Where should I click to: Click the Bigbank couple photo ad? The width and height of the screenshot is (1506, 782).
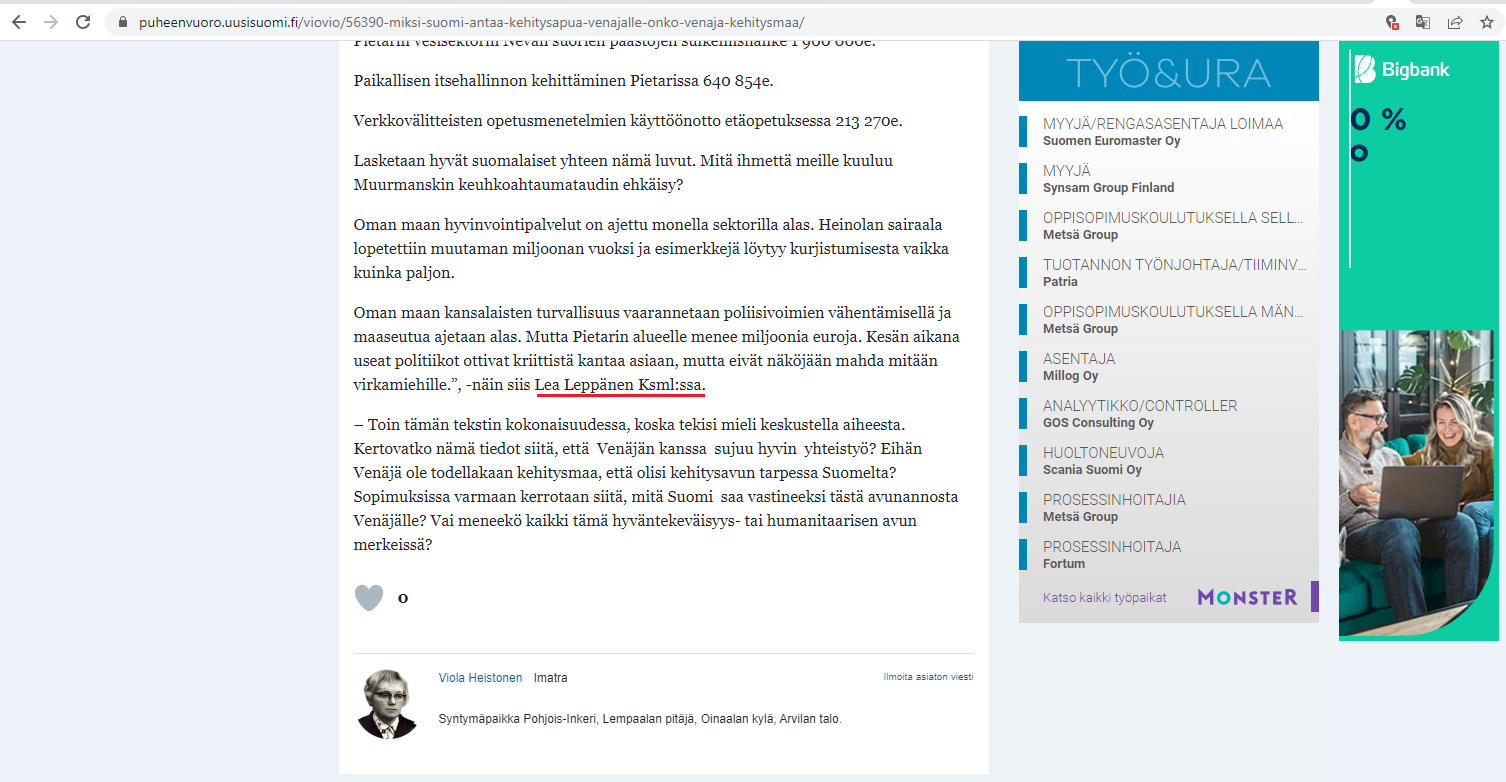coord(1418,483)
